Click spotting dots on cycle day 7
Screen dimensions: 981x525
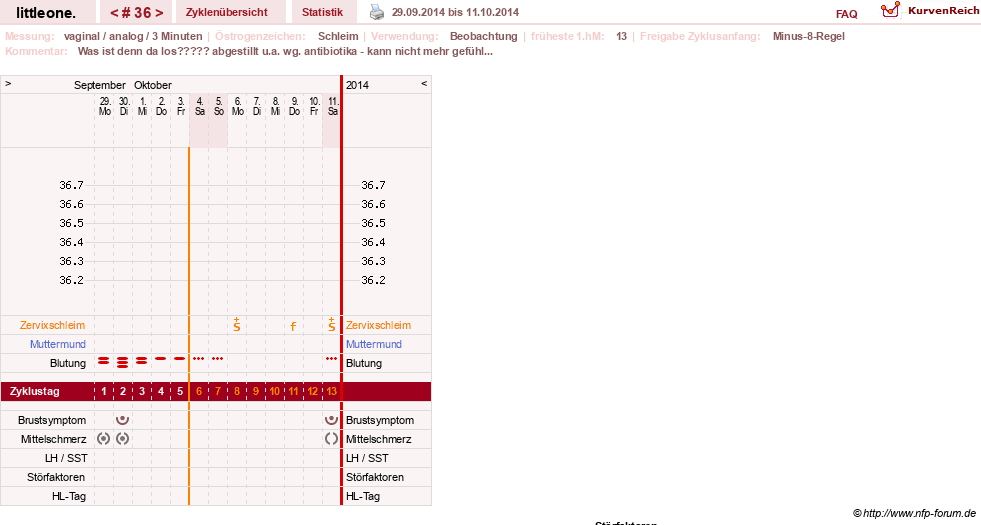tap(218, 359)
